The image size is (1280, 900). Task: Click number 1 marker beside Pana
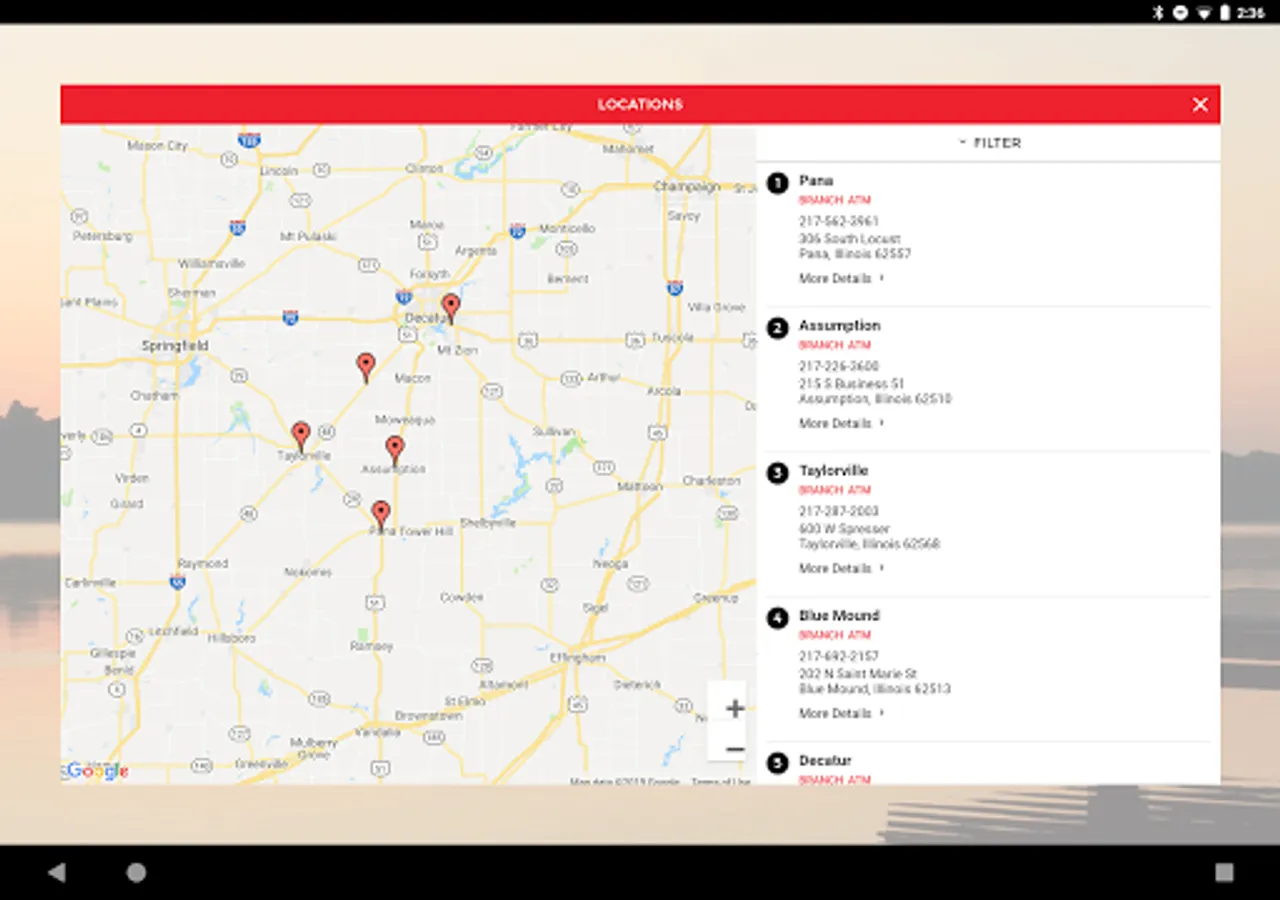(777, 183)
